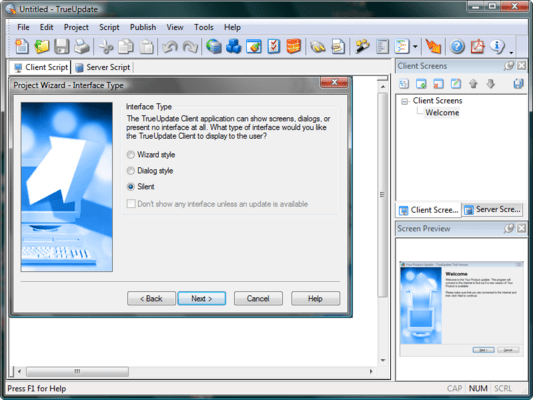Click the Print toolbar icon
The width and height of the screenshot is (533, 400).
point(82,47)
